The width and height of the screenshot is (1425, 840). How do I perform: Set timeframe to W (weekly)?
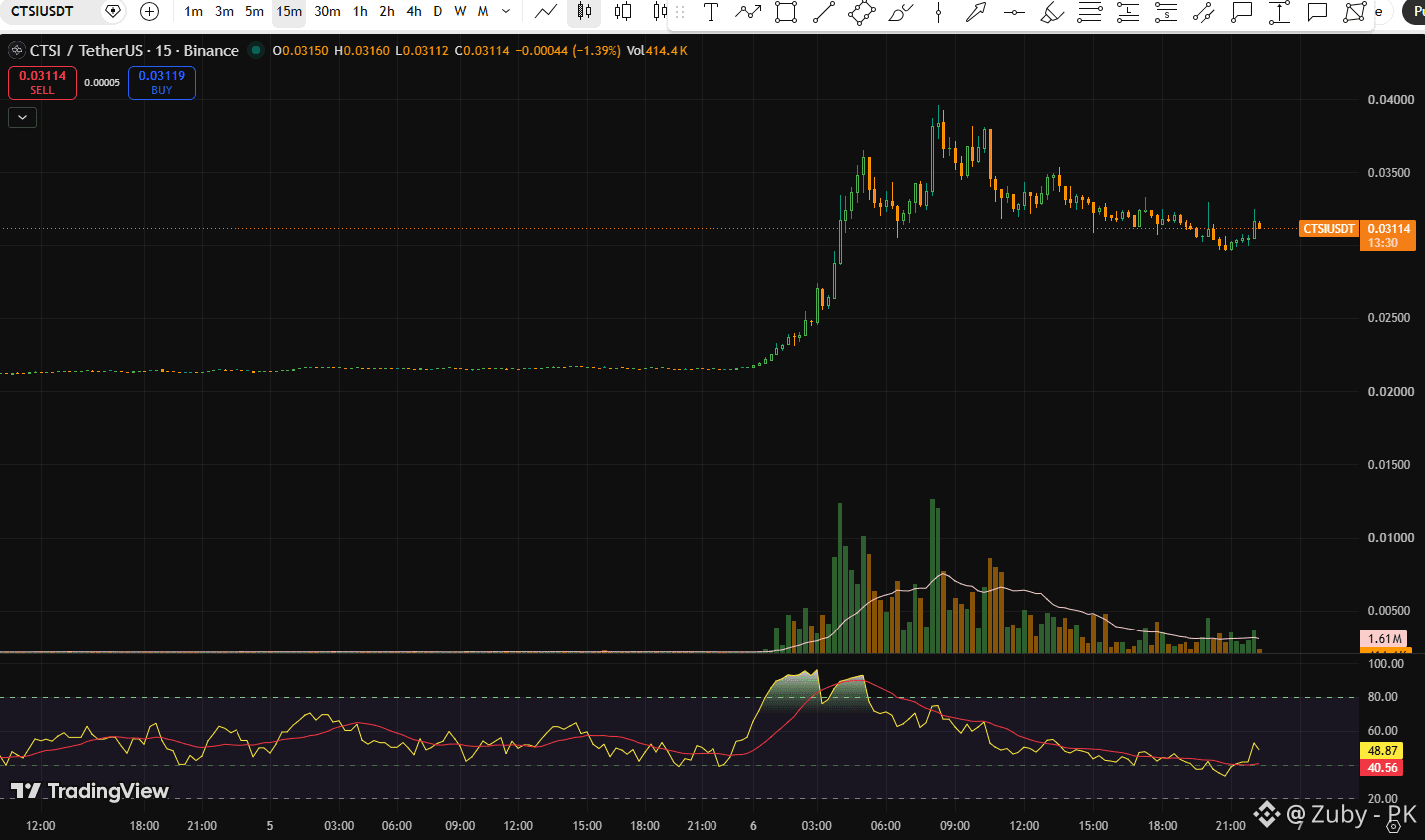coord(460,12)
